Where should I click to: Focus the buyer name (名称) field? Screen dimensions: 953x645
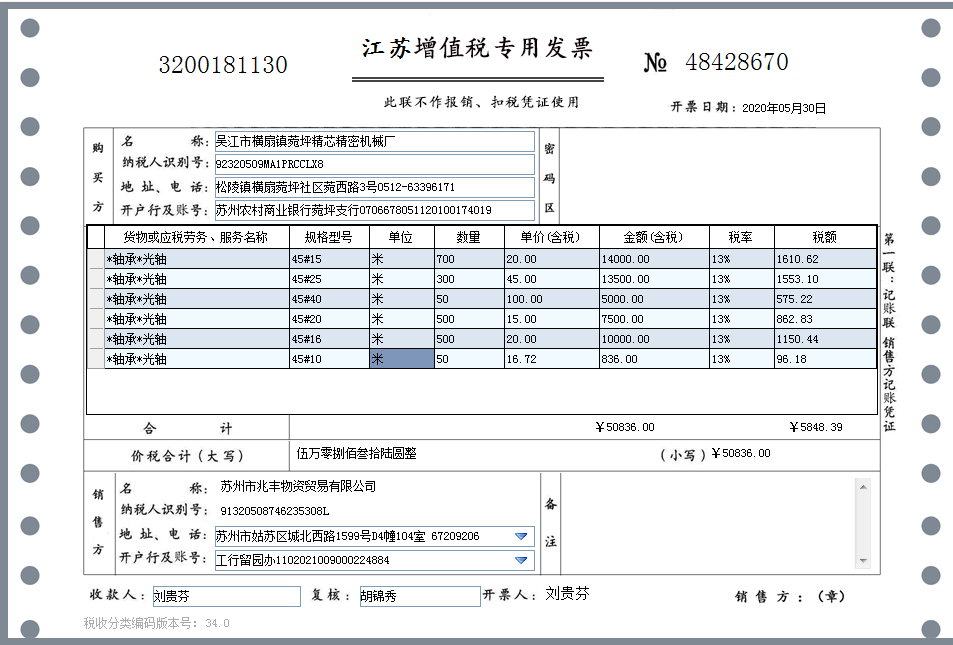click(374, 142)
